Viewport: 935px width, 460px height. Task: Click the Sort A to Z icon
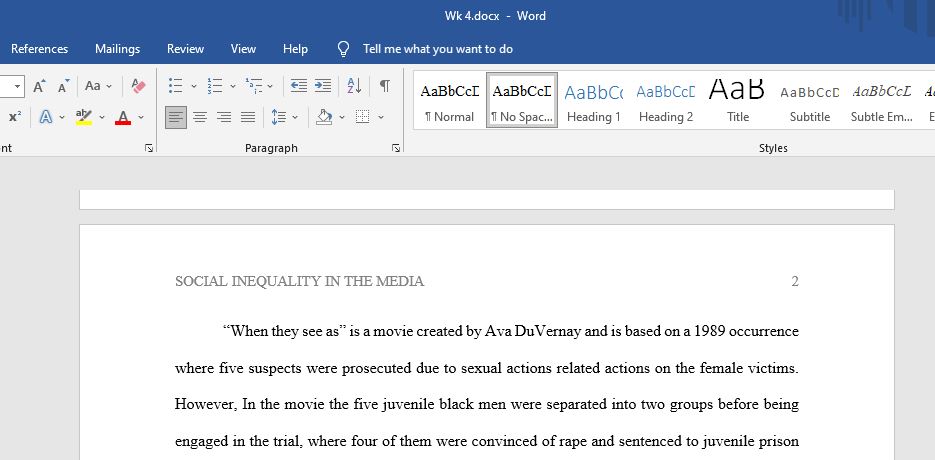pyautogui.click(x=354, y=86)
